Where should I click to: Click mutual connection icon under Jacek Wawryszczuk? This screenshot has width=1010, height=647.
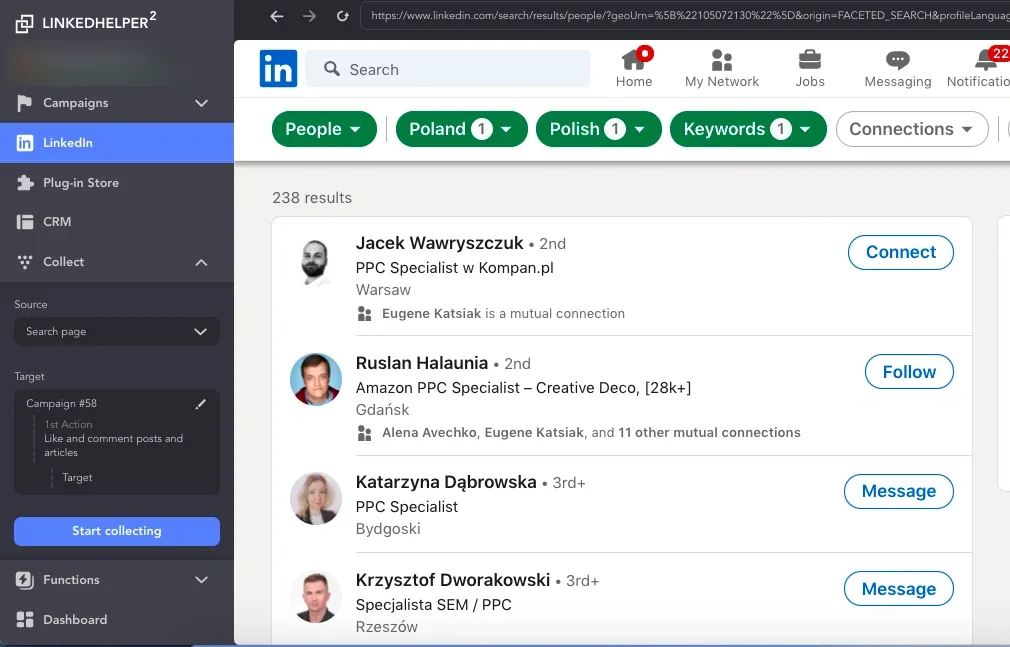365,314
